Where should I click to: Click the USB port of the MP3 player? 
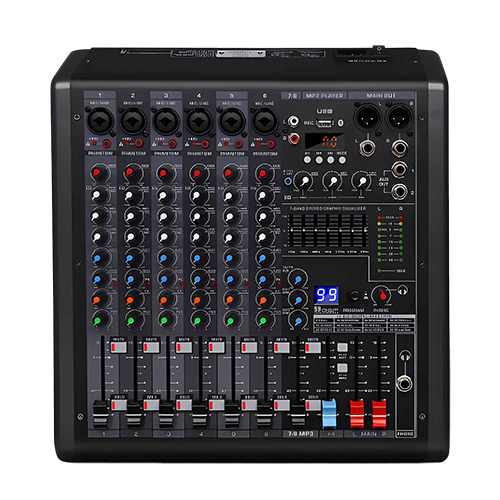(324, 123)
